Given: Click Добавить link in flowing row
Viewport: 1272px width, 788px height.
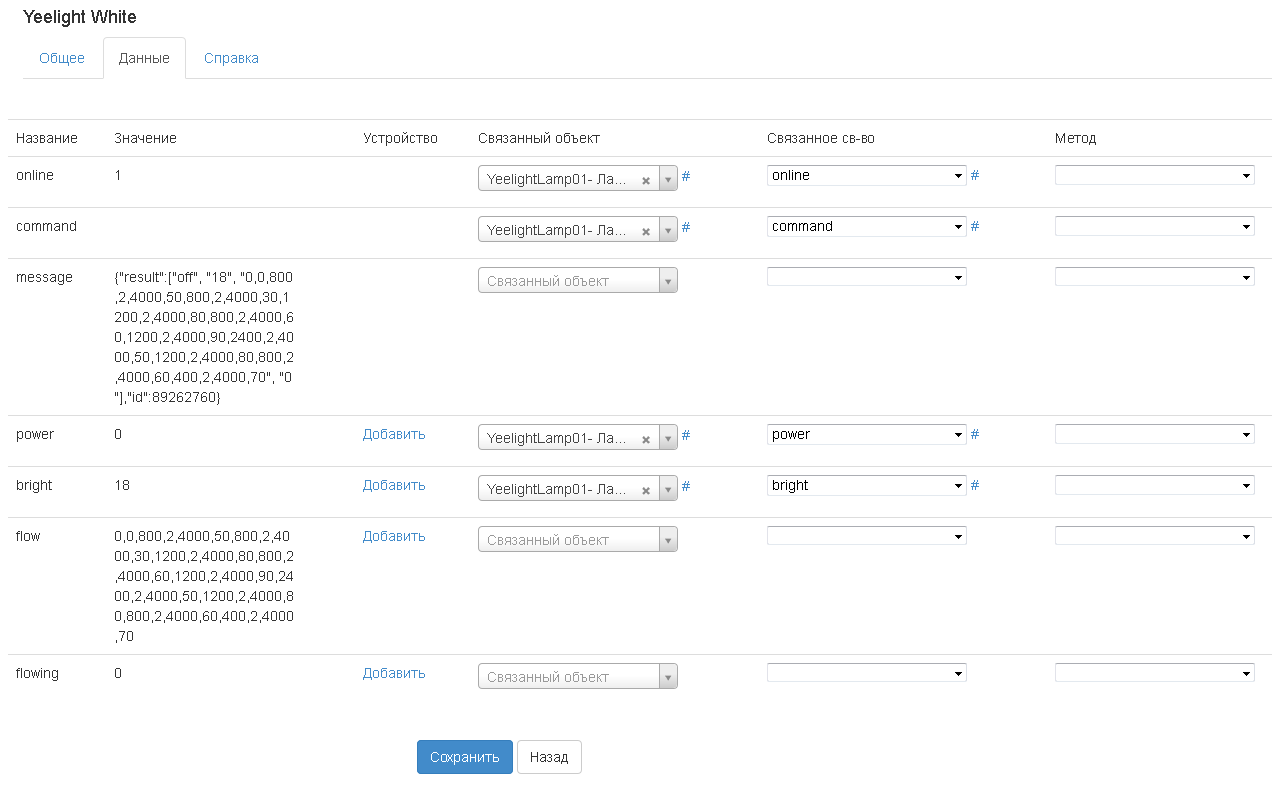Looking at the screenshot, I should (x=394, y=673).
